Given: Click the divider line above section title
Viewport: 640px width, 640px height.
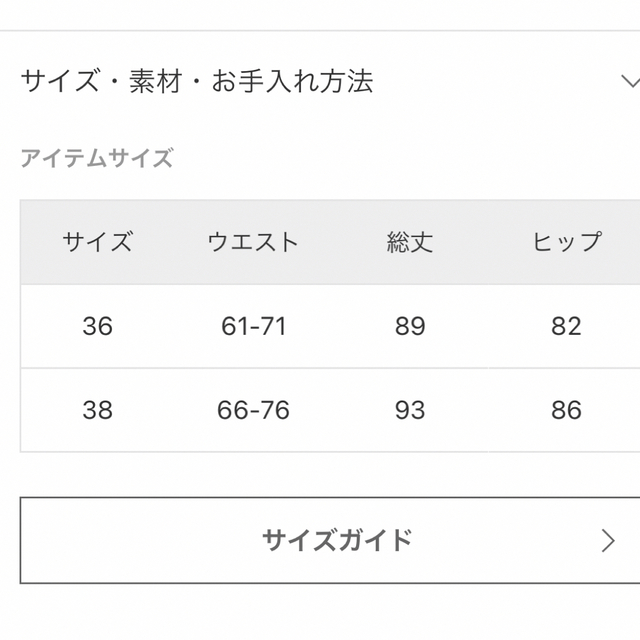Looking at the screenshot, I should tap(320, 30).
